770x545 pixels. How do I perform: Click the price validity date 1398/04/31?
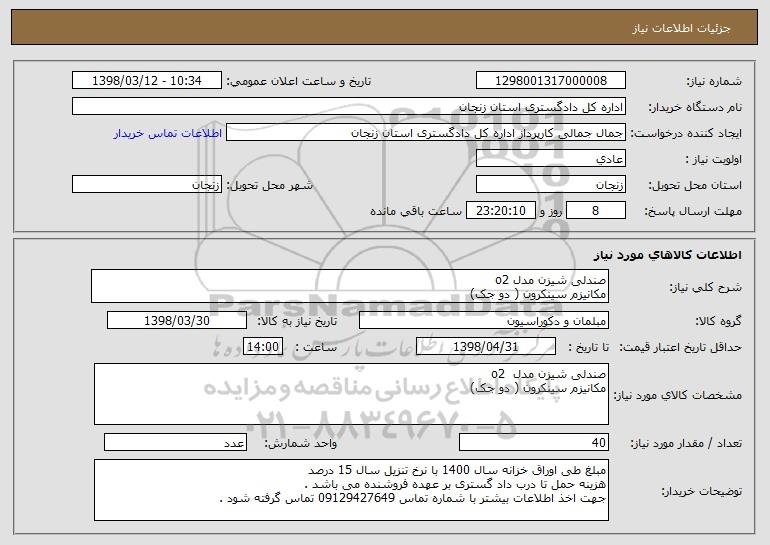tap(486, 347)
